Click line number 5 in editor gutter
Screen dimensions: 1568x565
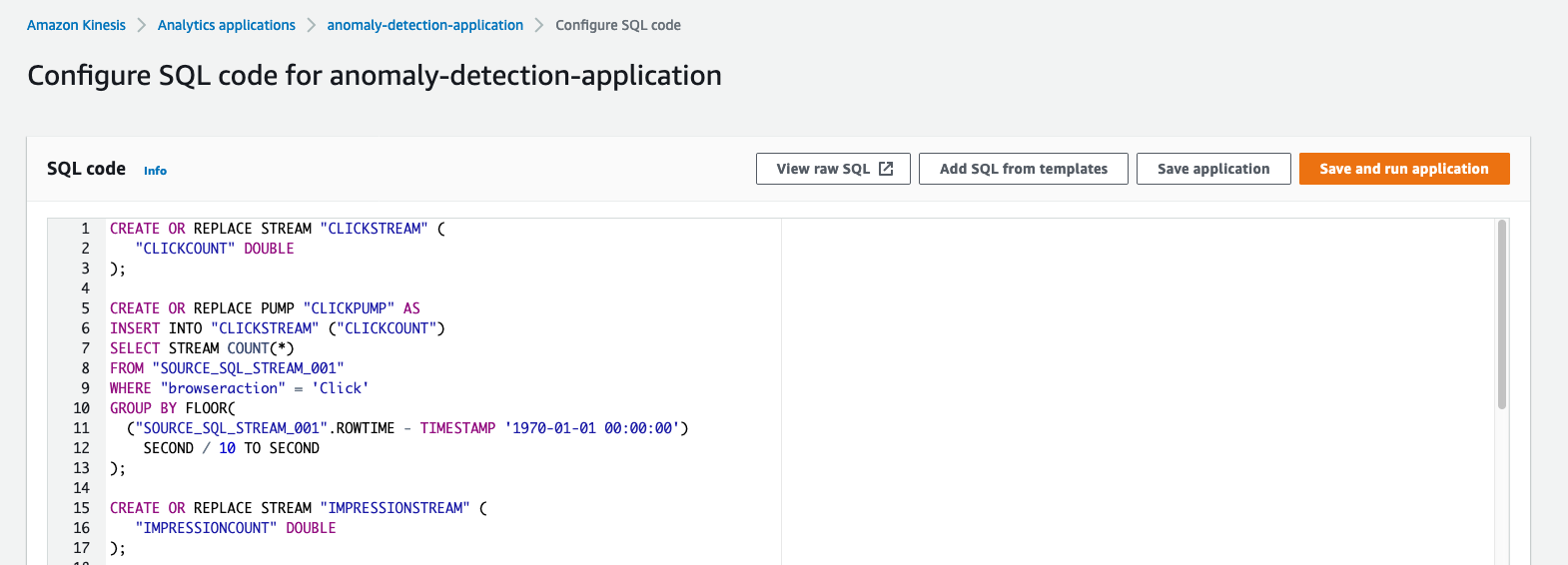pyautogui.click(x=85, y=308)
